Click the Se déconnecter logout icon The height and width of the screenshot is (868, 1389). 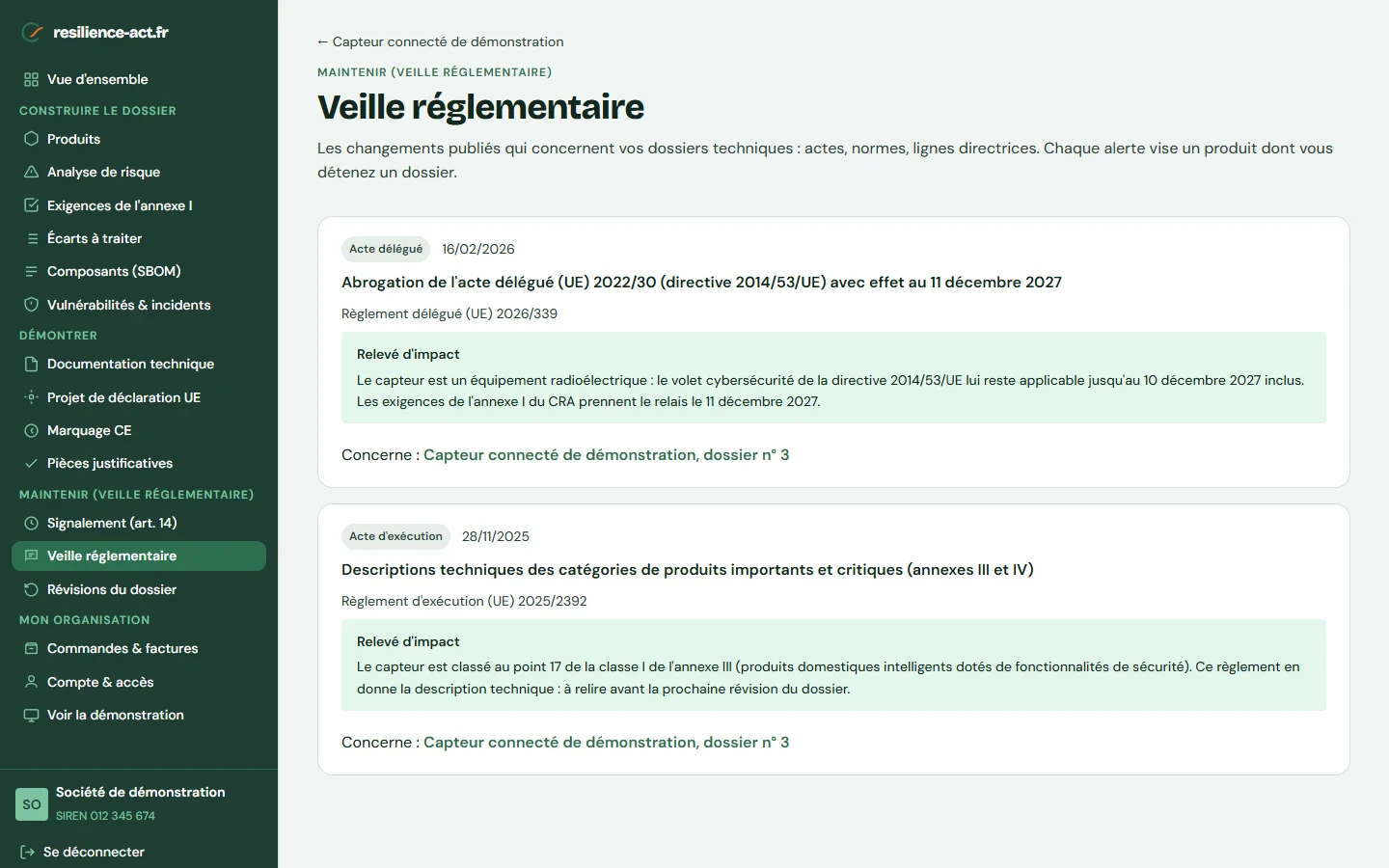(x=27, y=852)
